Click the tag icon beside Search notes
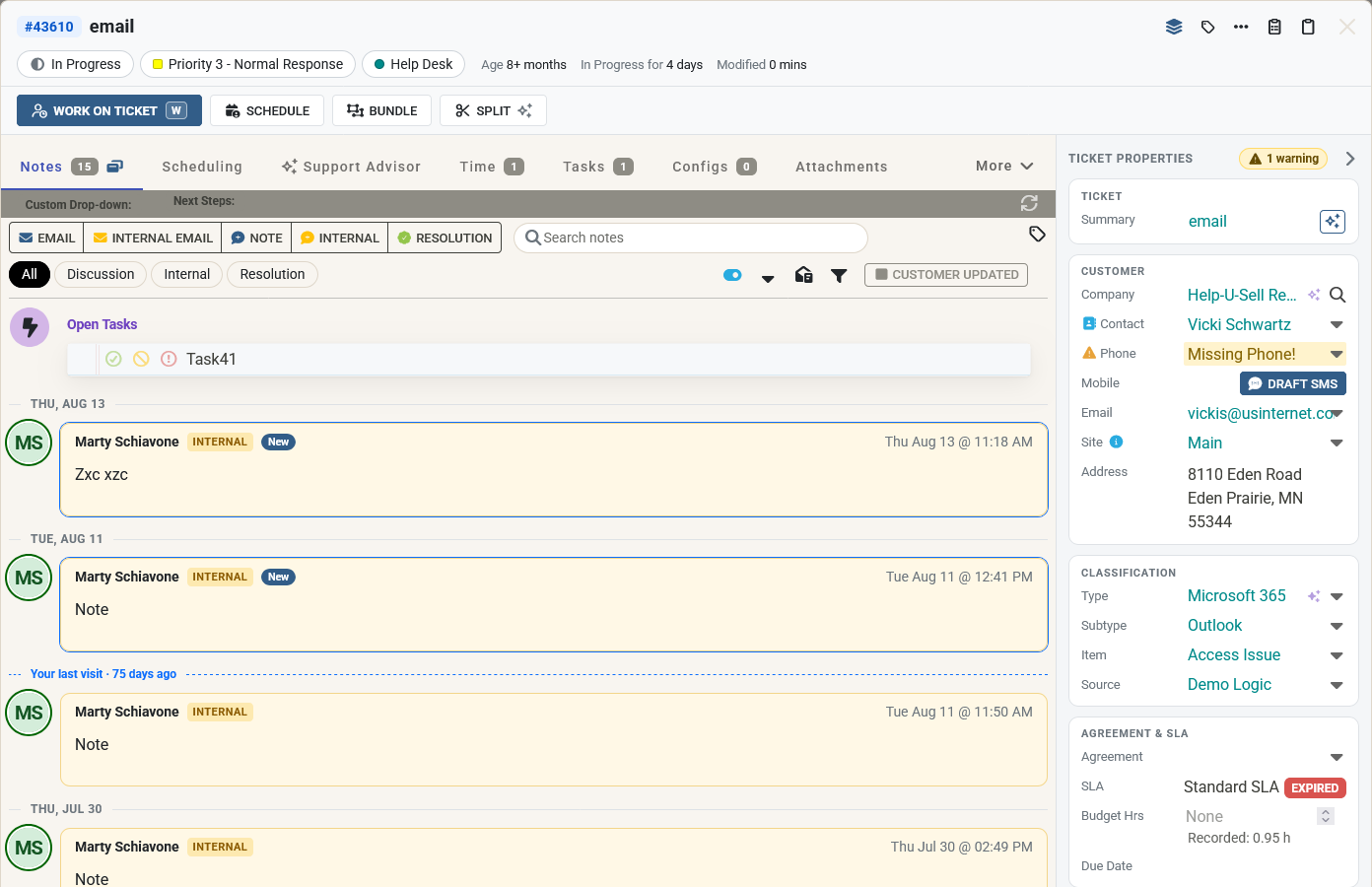 click(1037, 234)
